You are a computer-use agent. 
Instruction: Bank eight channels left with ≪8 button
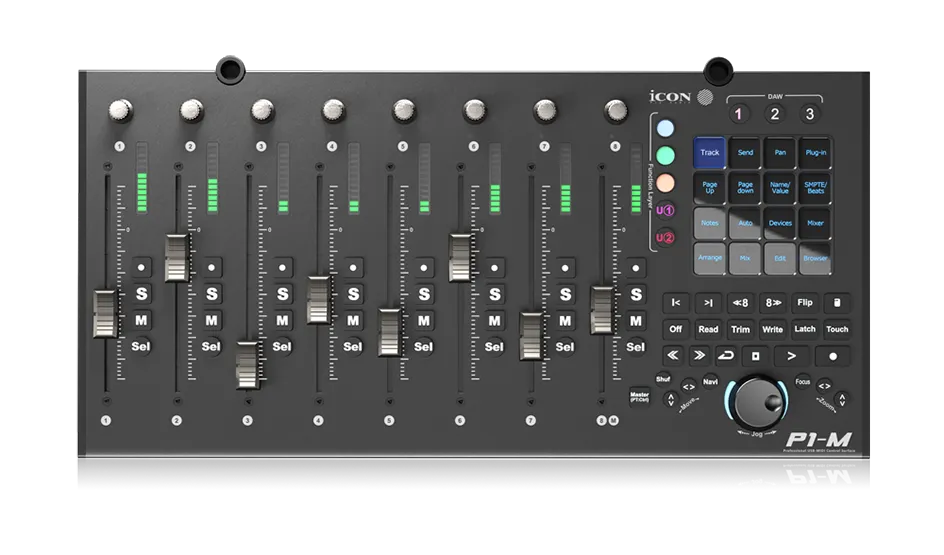(x=741, y=303)
